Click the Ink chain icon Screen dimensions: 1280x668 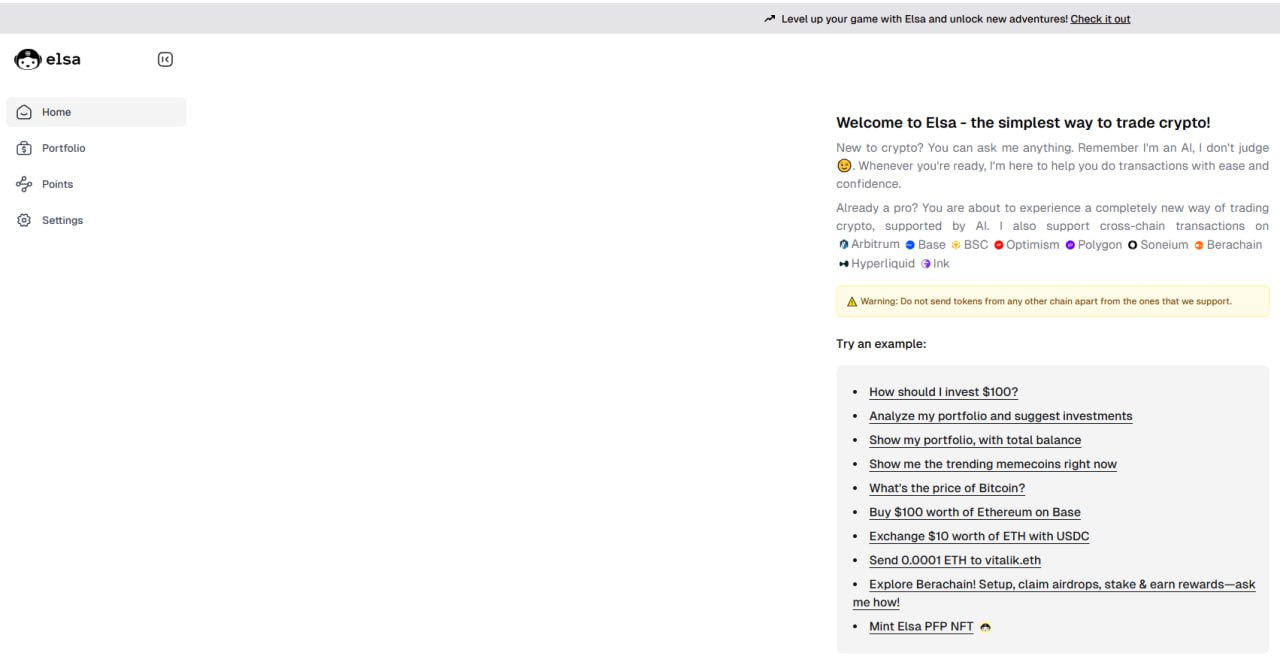[x=926, y=264]
